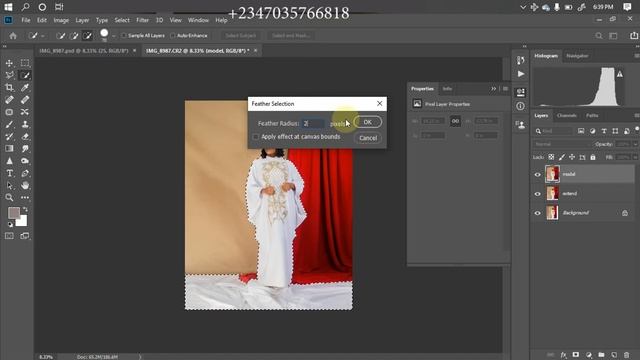This screenshot has width=640, height=360.
Task: Open the collapsed History panel icon
Action: click(x=520, y=60)
